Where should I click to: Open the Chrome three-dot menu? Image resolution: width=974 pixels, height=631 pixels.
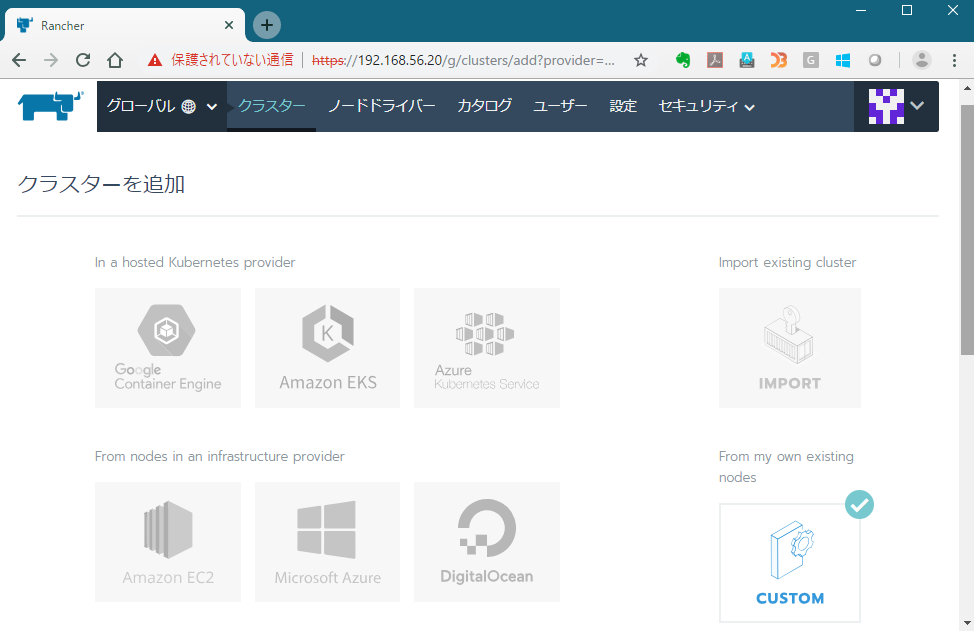(x=954, y=60)
